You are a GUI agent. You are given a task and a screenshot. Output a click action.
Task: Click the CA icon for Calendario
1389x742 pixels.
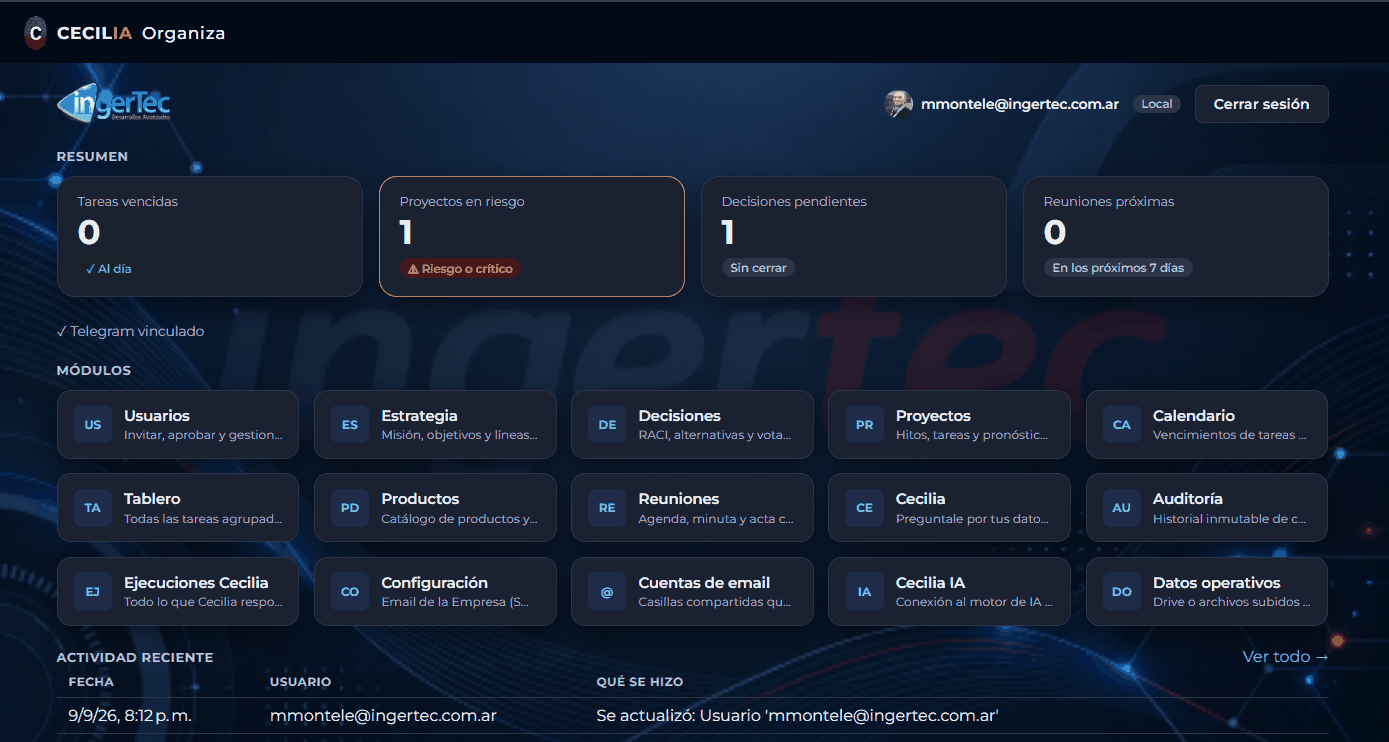tap(1122, 424)
